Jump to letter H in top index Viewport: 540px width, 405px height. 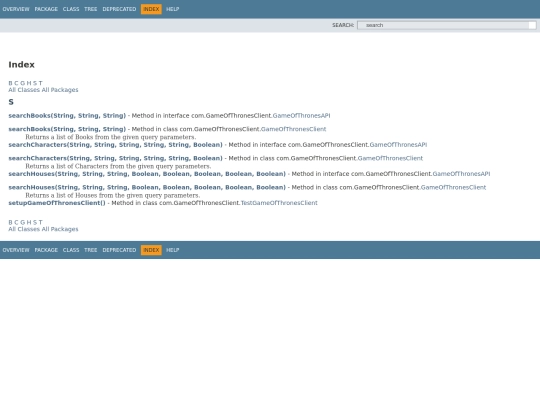[29, 83]
